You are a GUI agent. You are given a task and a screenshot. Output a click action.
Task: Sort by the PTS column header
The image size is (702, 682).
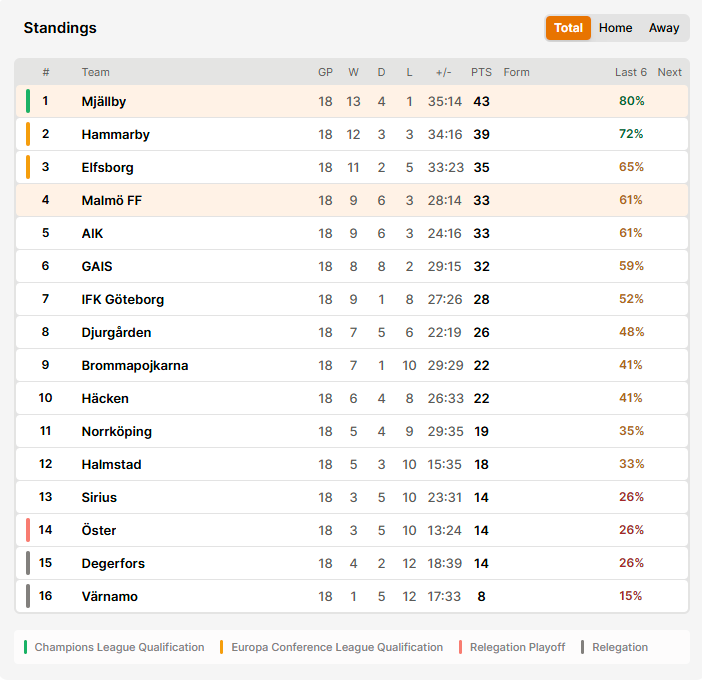point(481,72)
